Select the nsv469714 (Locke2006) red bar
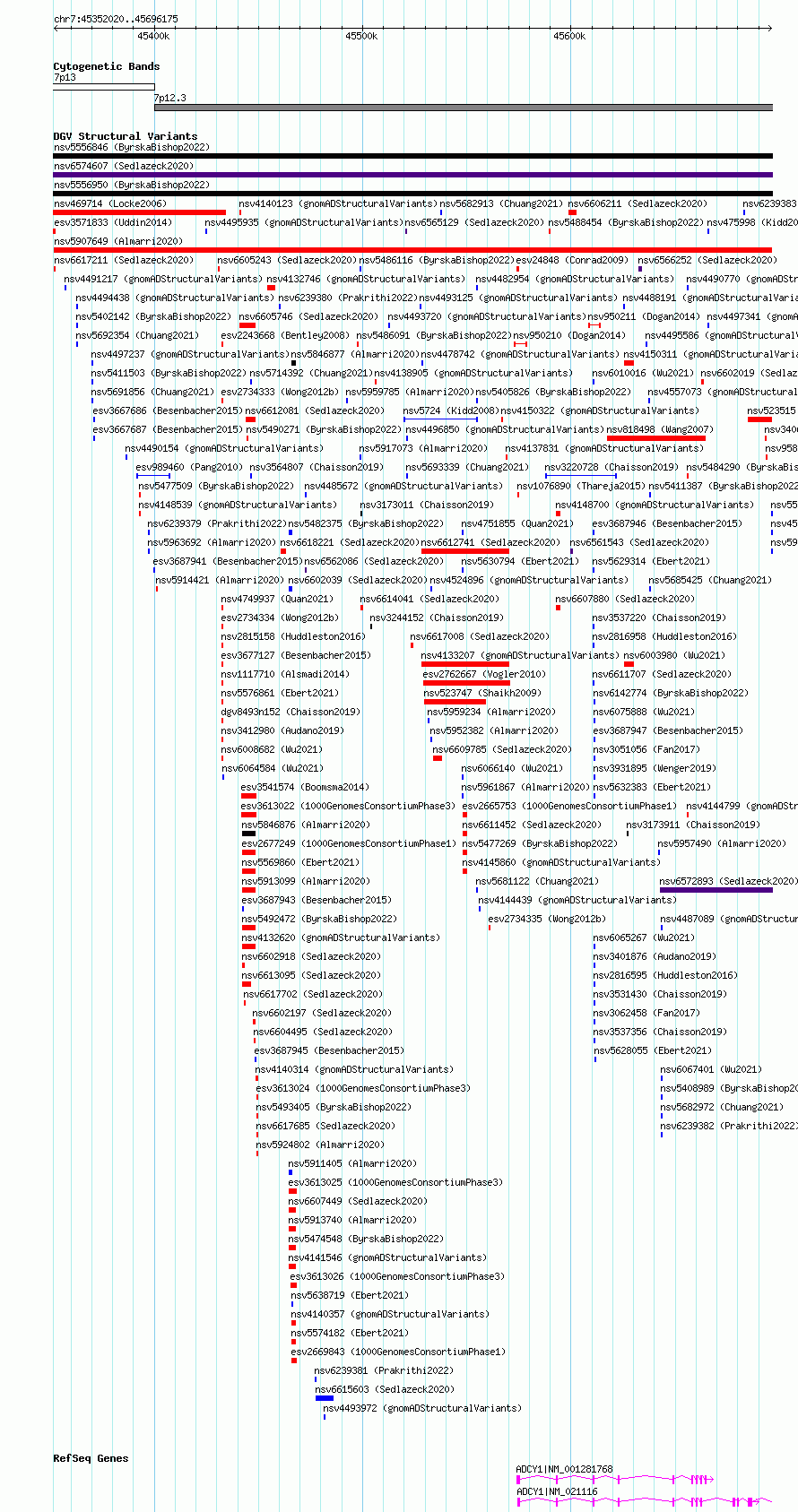The width and height of the screenshot is (798, 1512). pos(139,212)
